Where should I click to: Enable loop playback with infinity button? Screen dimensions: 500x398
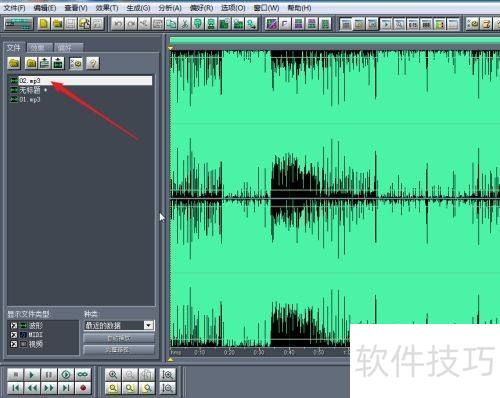pyautogui.click(x=83, y=375)
